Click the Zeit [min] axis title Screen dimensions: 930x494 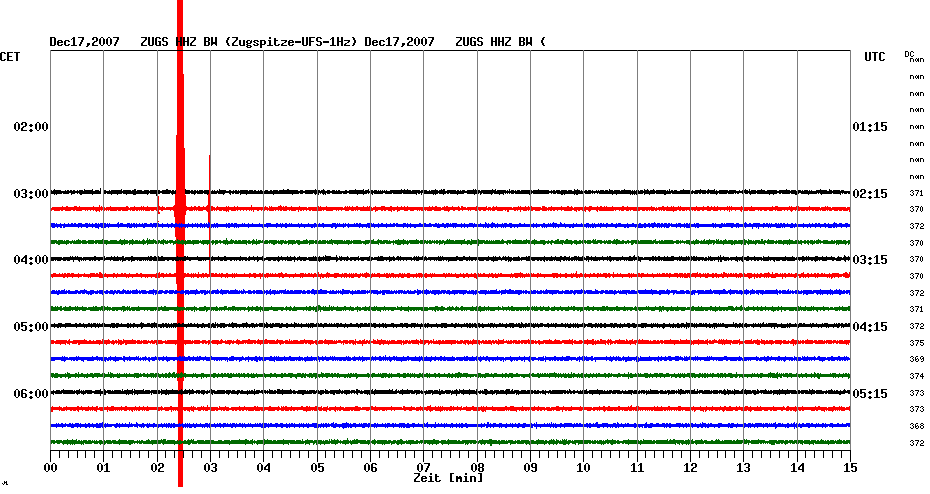448,478
